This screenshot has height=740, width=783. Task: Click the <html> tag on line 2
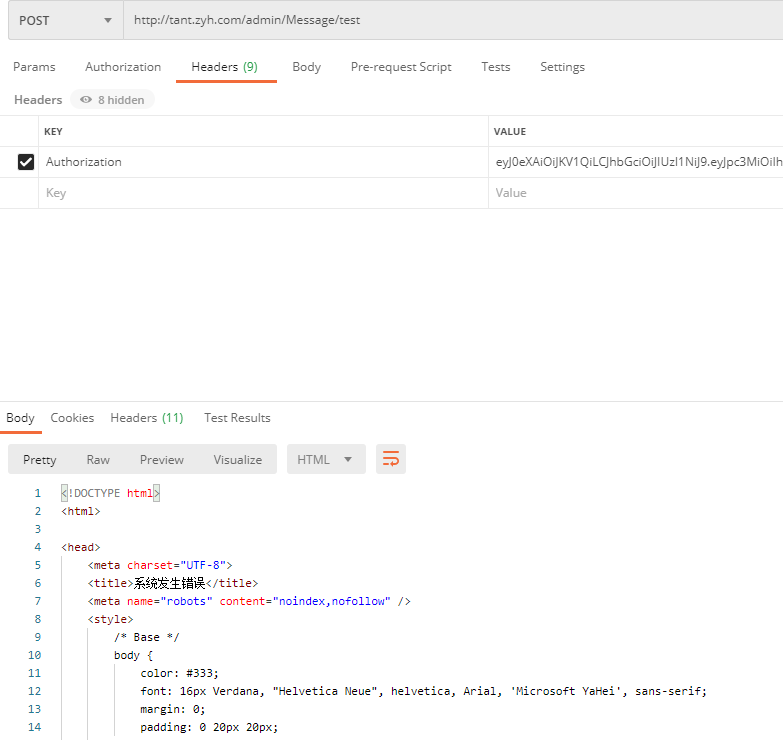81,511
